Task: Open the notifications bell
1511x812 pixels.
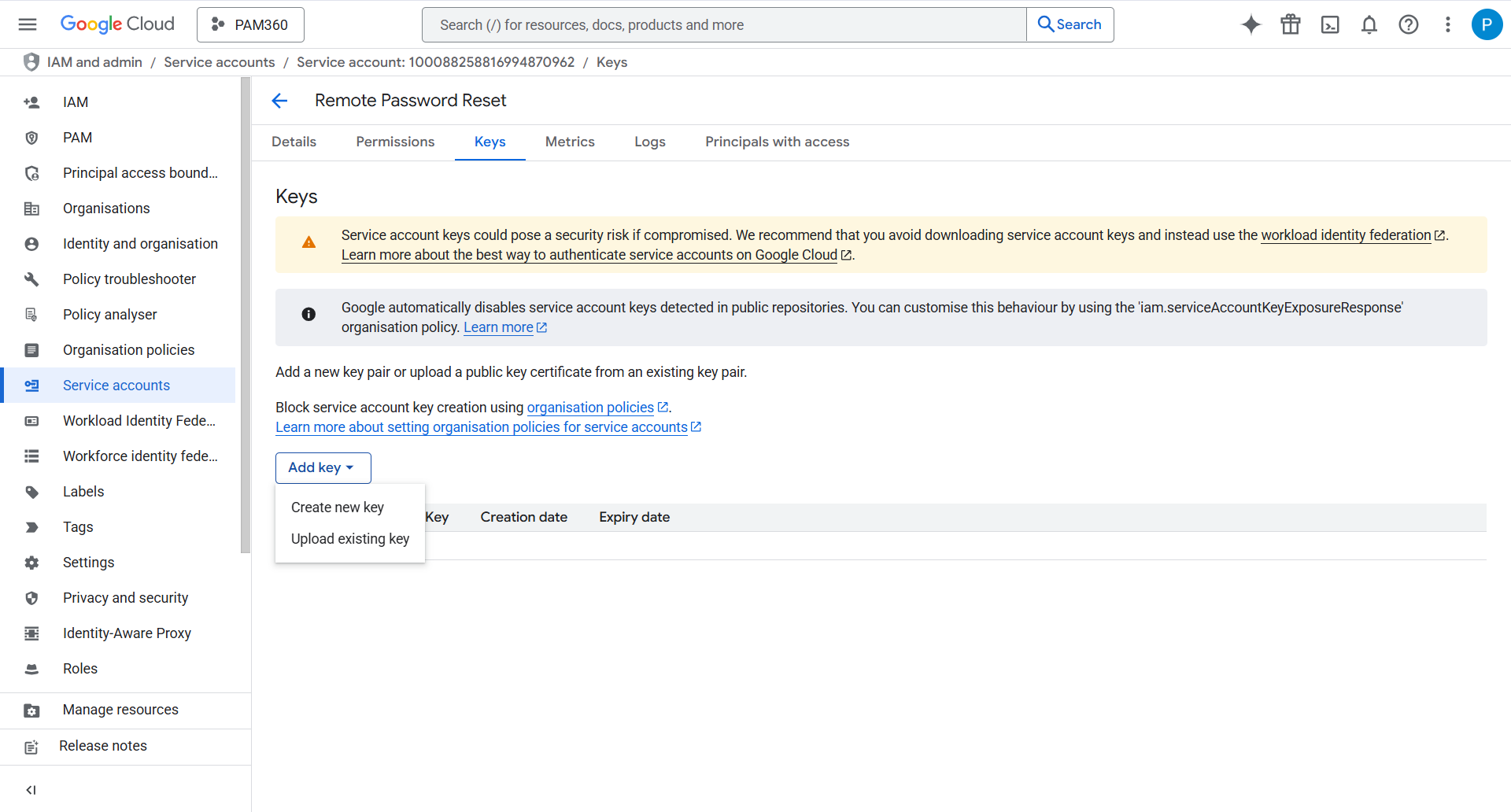Action: coord(1369,24)
